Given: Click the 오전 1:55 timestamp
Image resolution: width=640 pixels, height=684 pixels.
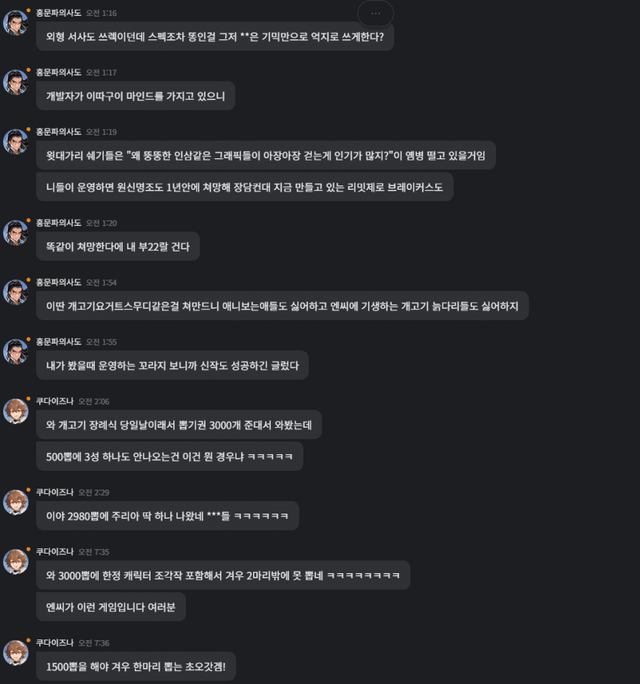Looking at the screenshot, I should point(101,342).
